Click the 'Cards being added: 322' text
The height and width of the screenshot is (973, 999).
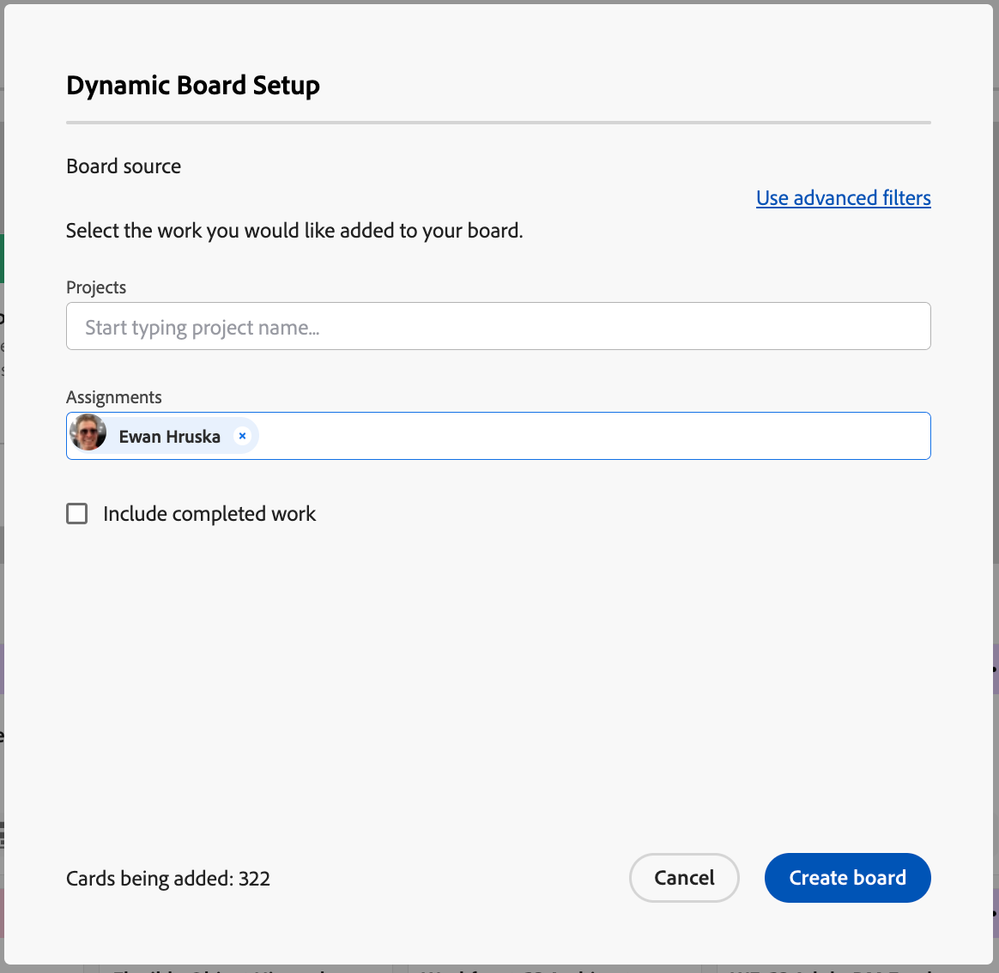point(168,879)
